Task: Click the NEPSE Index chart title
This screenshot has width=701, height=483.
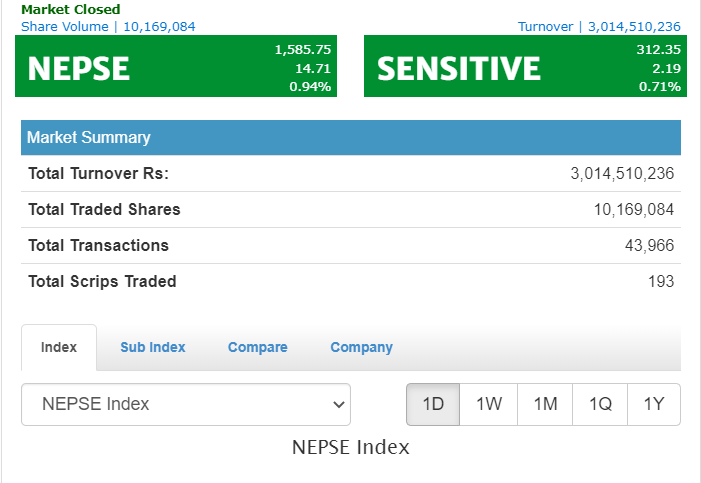Action: [x=350, y=447]
